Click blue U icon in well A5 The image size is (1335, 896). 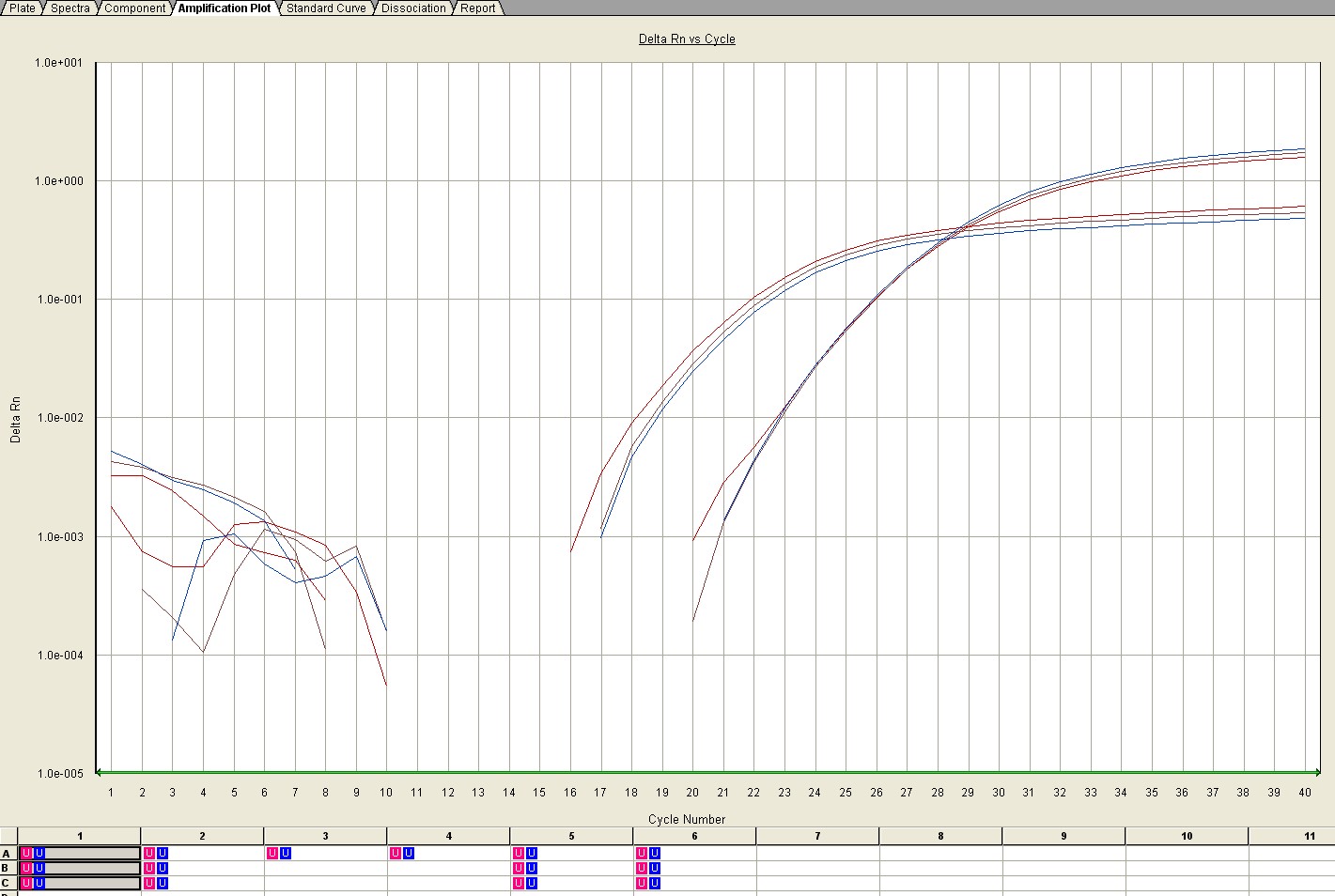point(532,854)
